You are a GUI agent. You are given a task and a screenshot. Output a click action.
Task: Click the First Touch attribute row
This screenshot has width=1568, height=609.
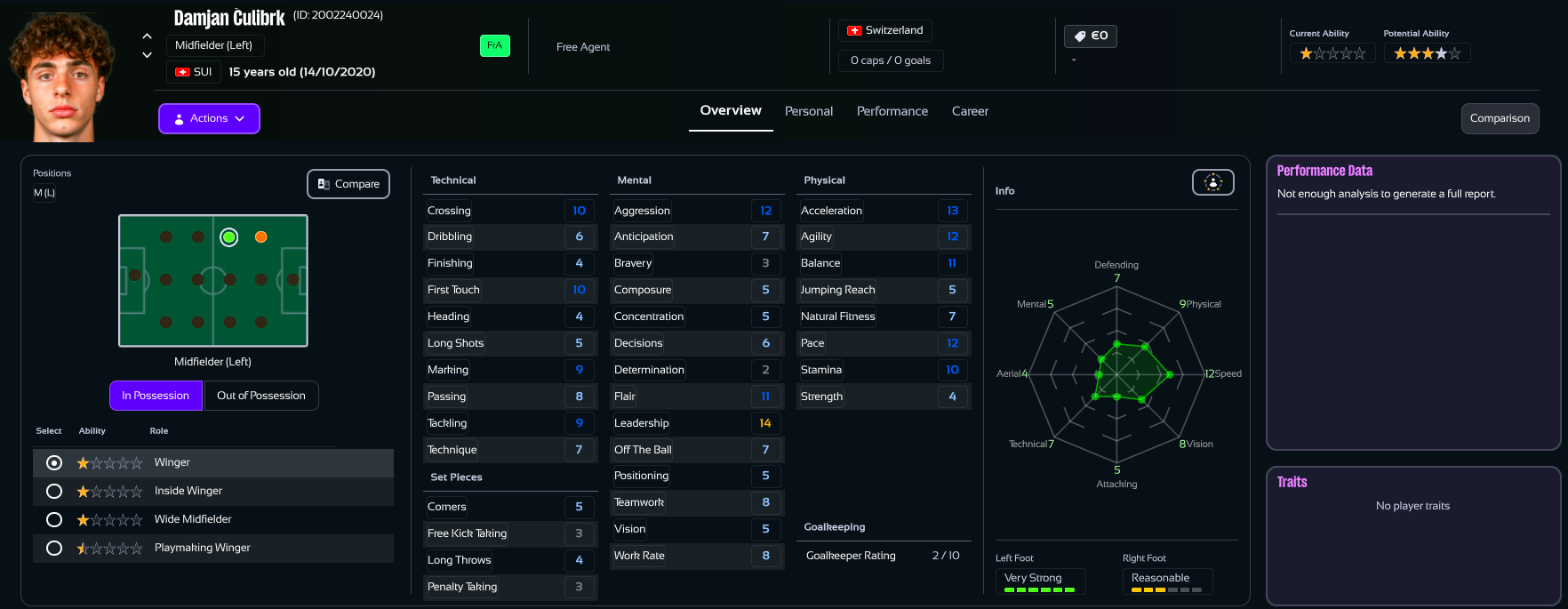click(x=509, y=290)
